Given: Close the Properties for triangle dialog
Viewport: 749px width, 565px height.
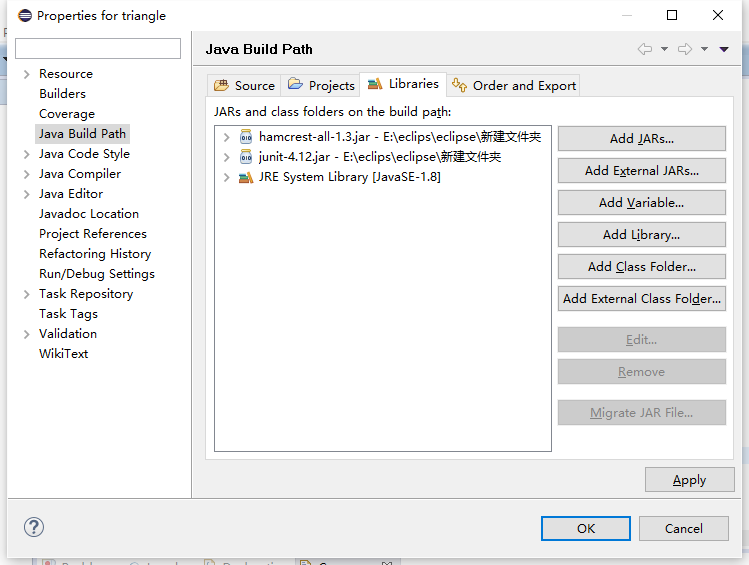Looking at the screenshot, I should [717, 15].
